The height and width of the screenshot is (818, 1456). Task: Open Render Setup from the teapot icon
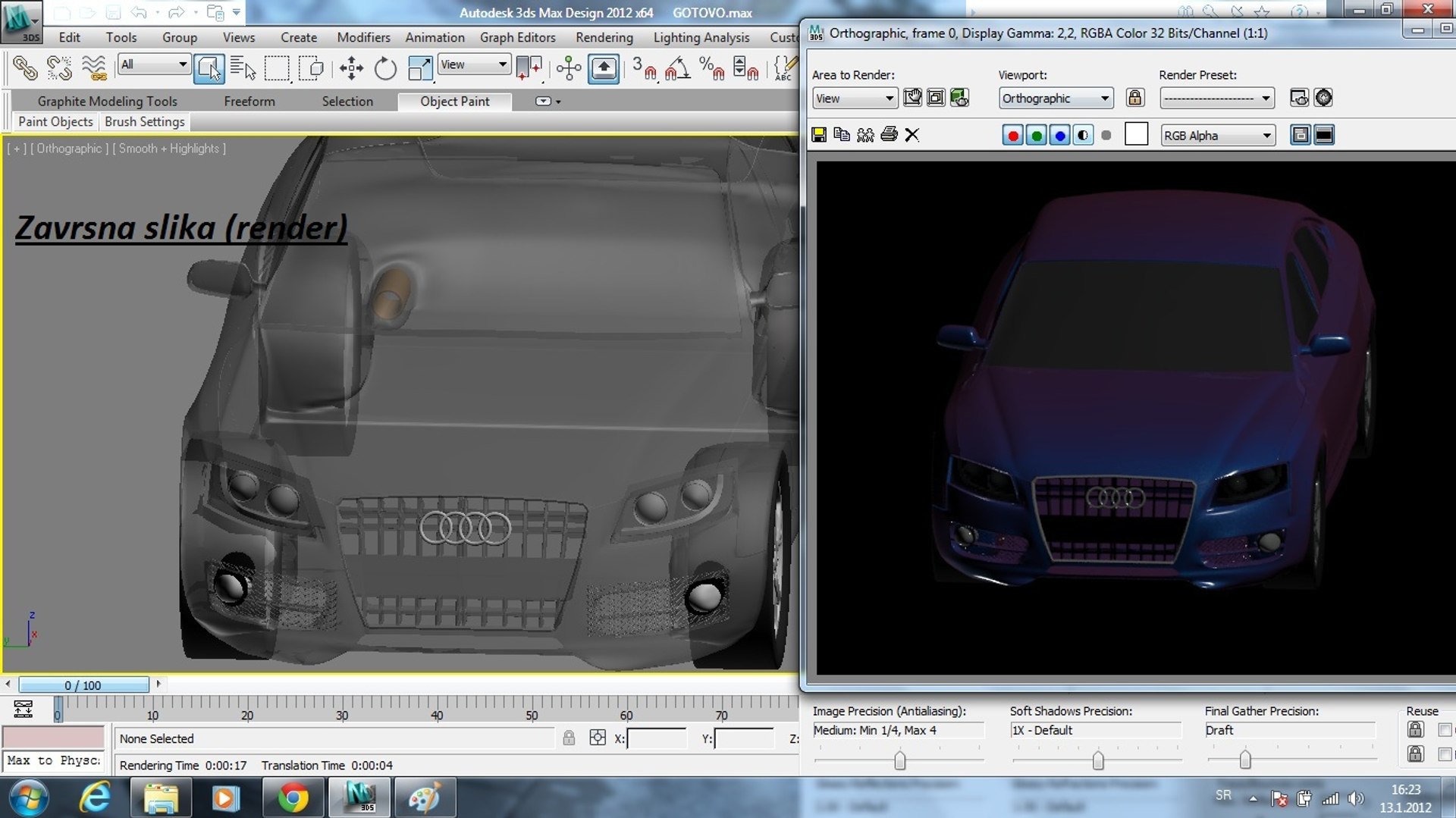959,97
